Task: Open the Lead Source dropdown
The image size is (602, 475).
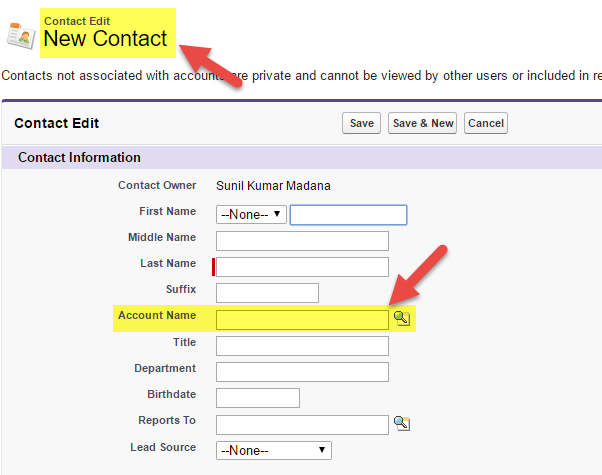Action: click(x=273, y=450)
